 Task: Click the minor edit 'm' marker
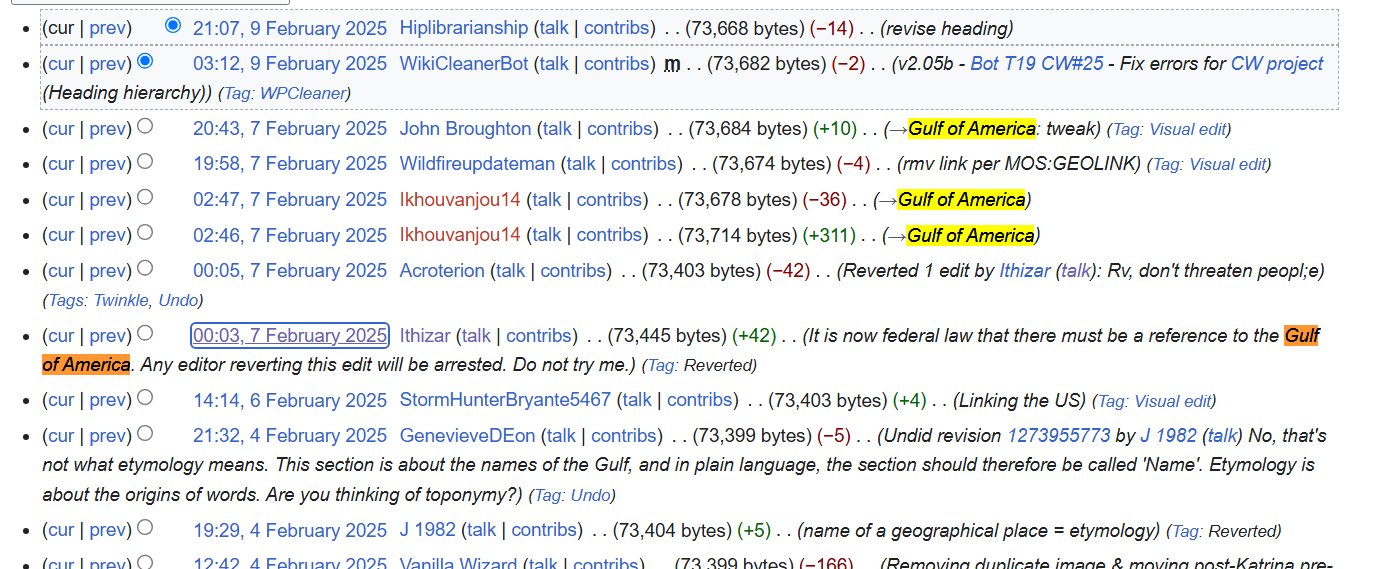click(x=672, y=64)
